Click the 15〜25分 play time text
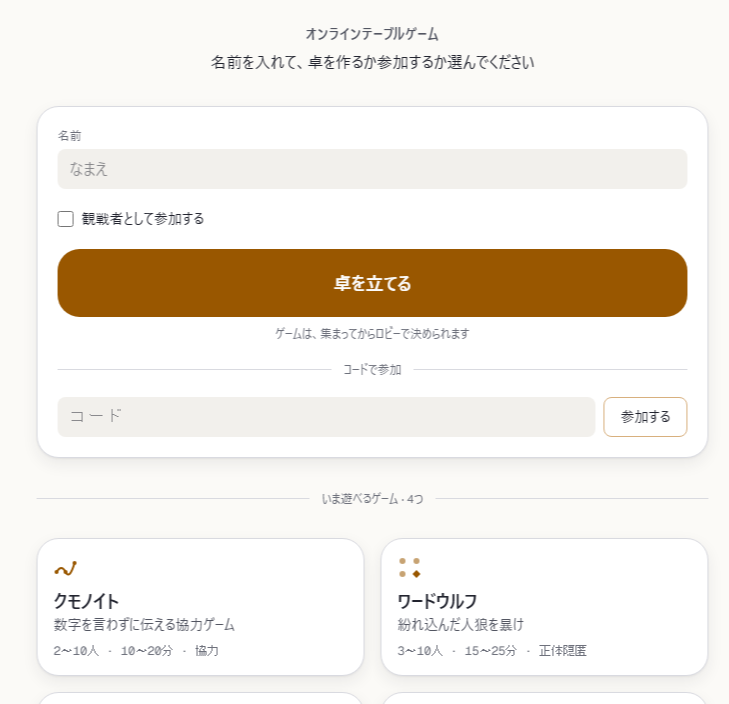Viewport: 729px width, 704px height. coord(490,651)
